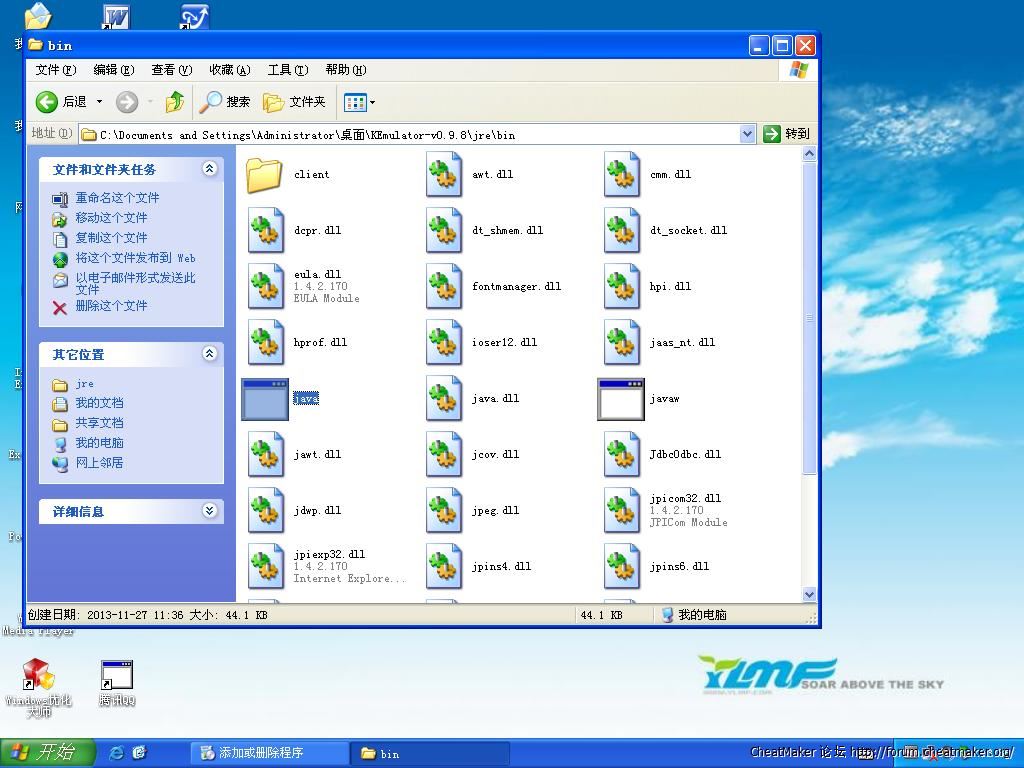The width and height of the screenshot is (1024, 768).
Task: Click the Go (转到) button
Action: pyautogui.click(x=787, y=134)
